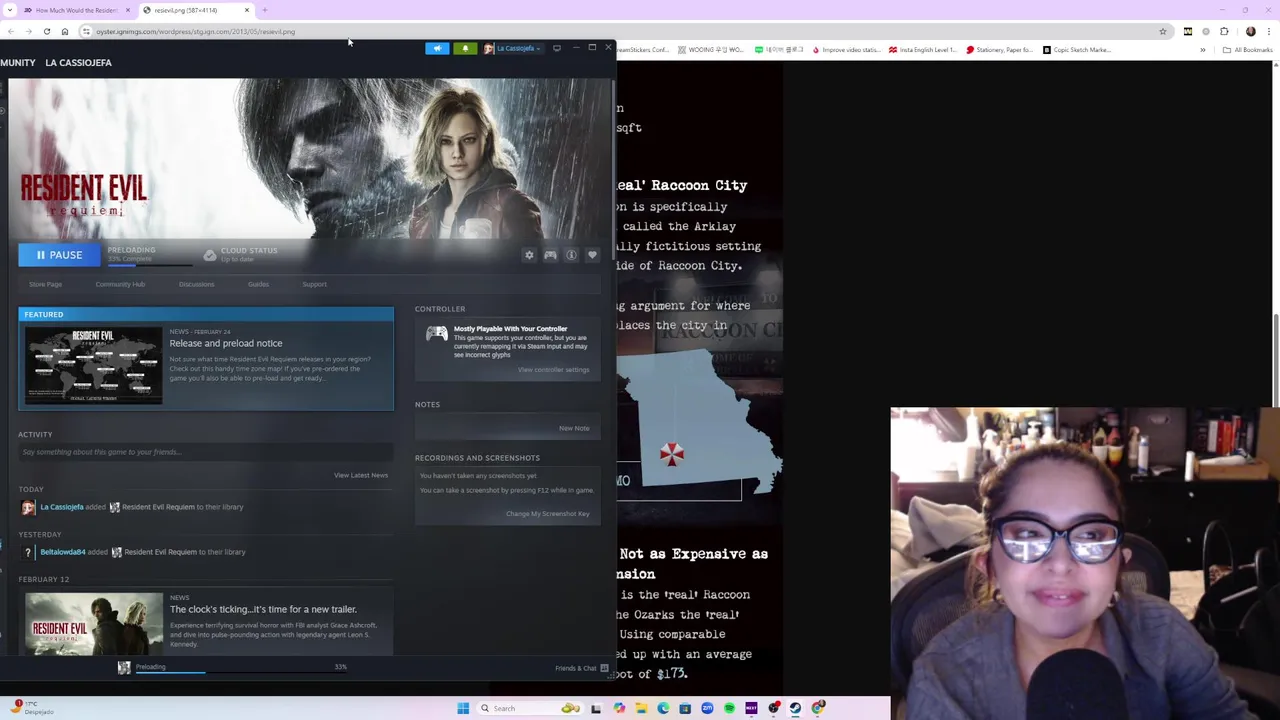The height and width of the screenshot is (720, 1280).
Task: Open Store Page tab for the game
Action: point(45,284)
